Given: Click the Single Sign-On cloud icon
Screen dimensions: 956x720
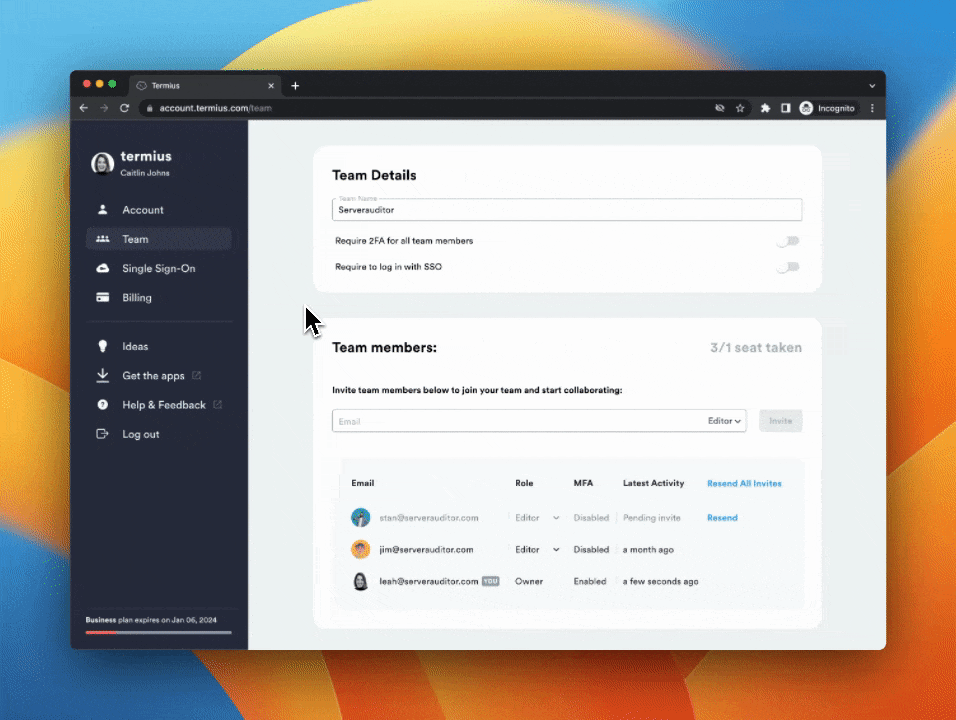Looking at the screenshot, I should [102, 268].
